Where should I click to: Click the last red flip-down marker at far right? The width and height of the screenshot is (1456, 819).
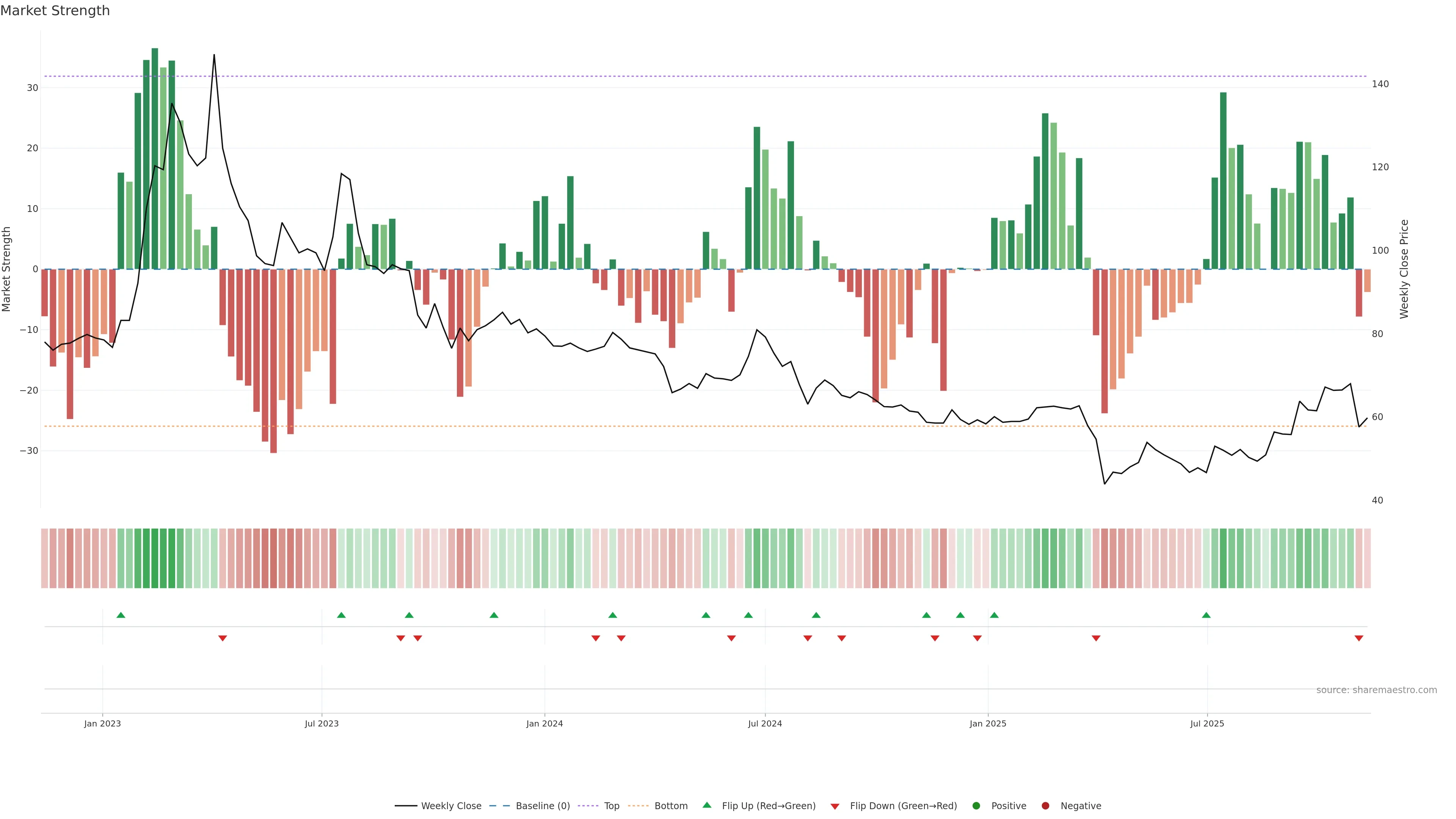click(x=1359, y=638)
